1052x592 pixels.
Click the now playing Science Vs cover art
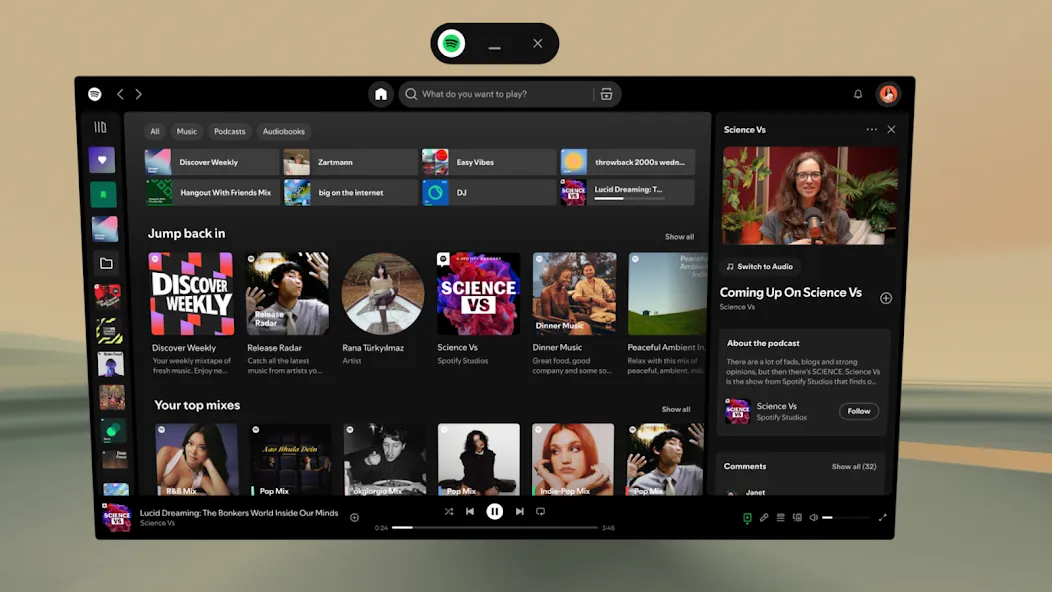coord(116,517)
